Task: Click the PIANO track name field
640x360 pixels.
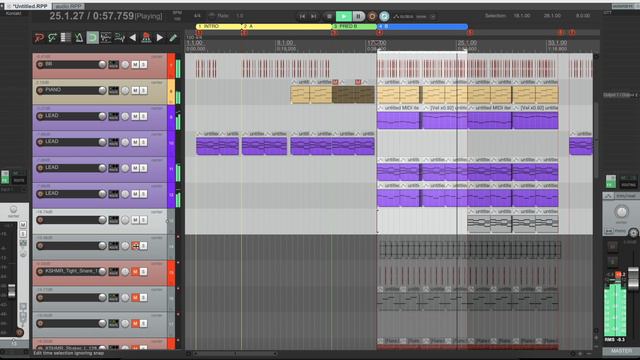Action: 71,90
